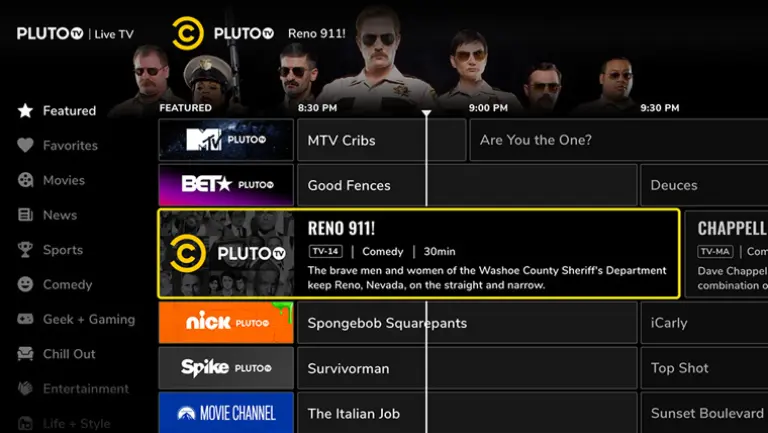The height and width of the screenshot is (433, 768).
Task: Click the News newspaper icon
Action: pos(25,215)
